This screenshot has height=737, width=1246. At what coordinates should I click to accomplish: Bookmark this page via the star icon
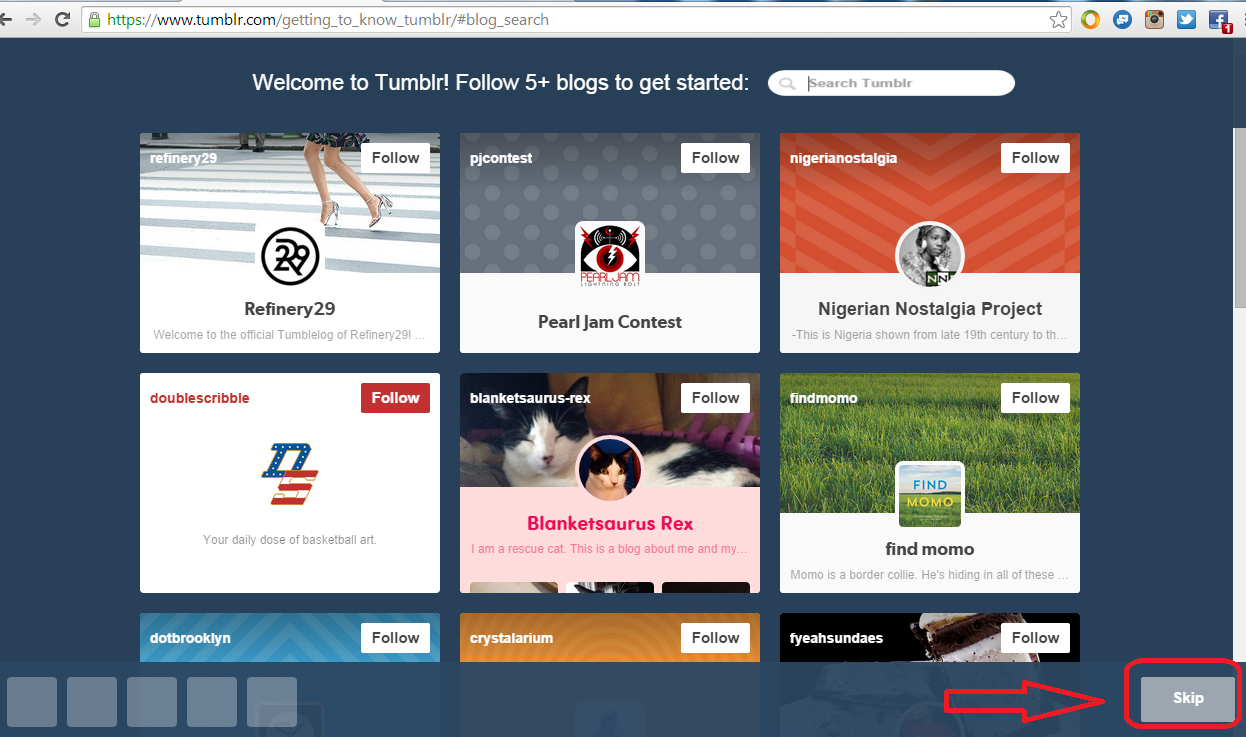pos(1058,19)
